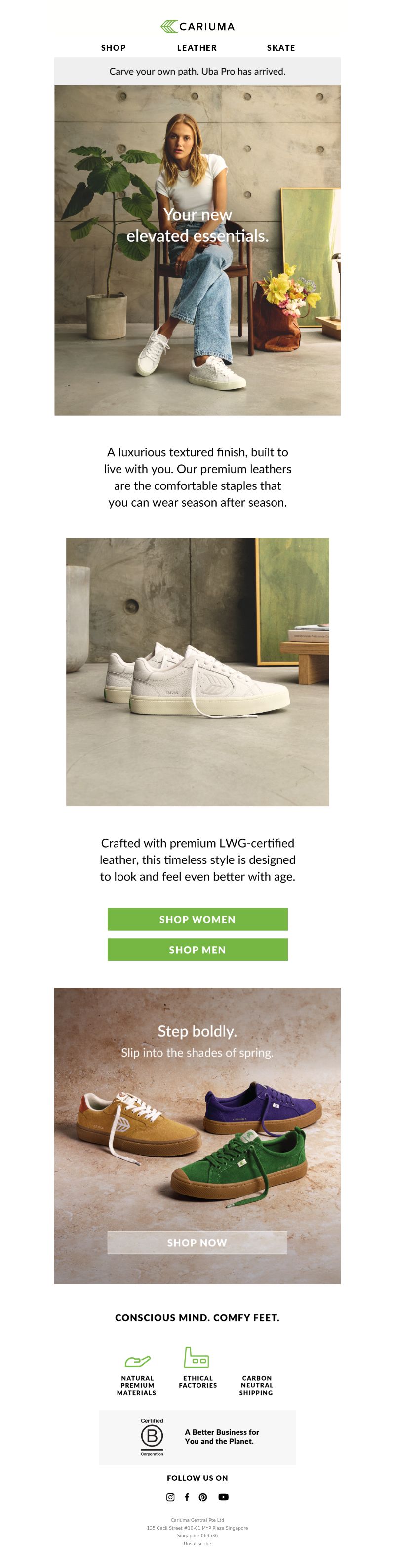
Task: Open the white leather sneaker product photo
Action: click(x=197, y=672)
